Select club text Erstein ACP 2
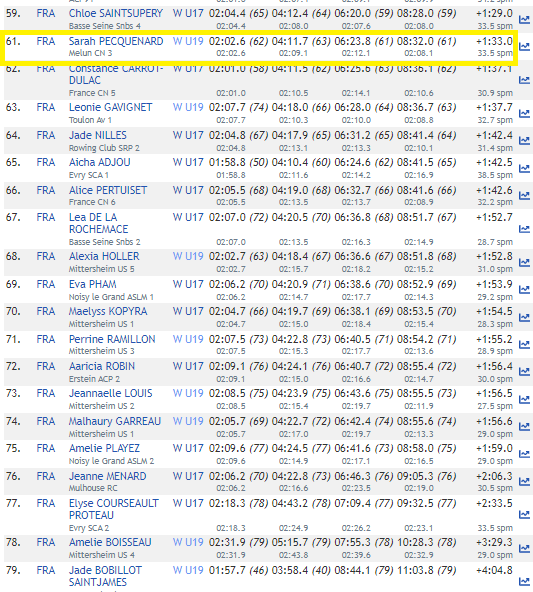This screenshot has height=592, width=533. point(94,379)
